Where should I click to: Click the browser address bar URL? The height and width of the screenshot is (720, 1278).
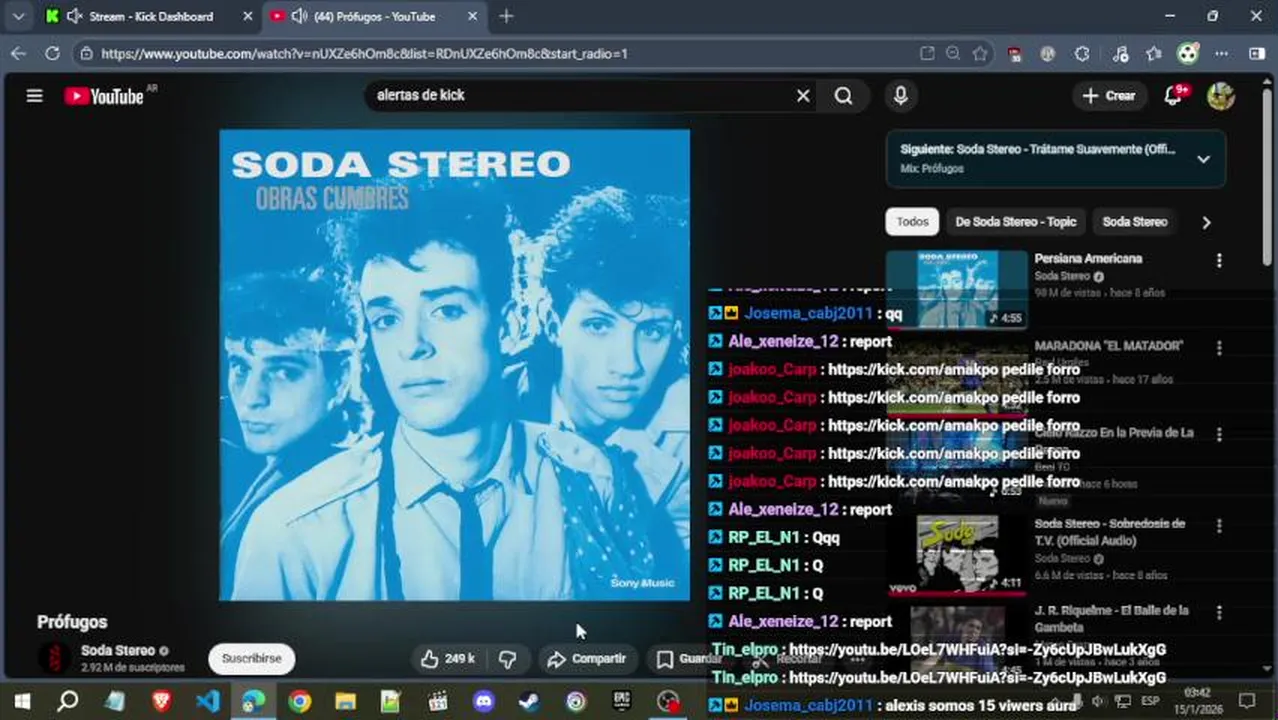(364, 54)
